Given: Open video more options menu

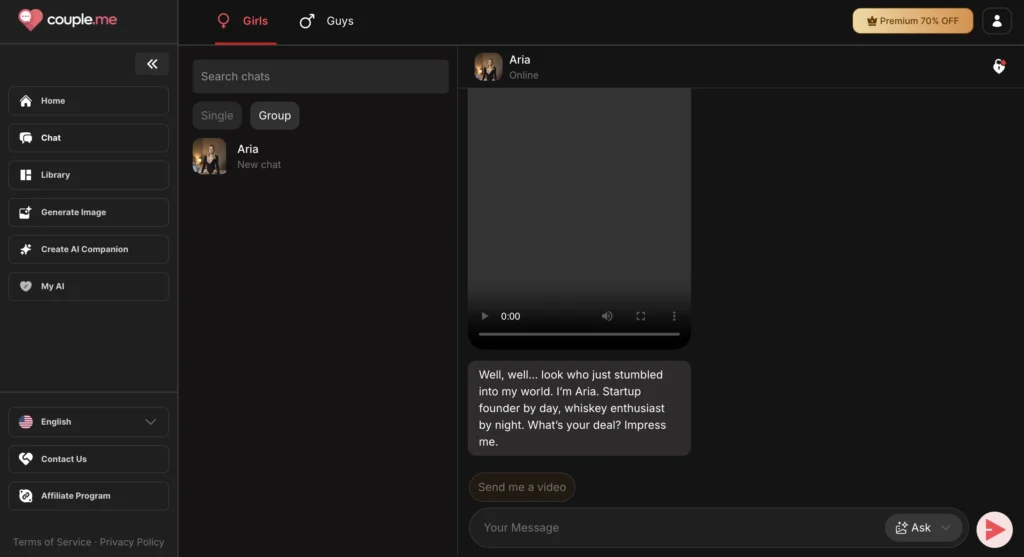Looking at the screenshot, I should pos(674,316).
